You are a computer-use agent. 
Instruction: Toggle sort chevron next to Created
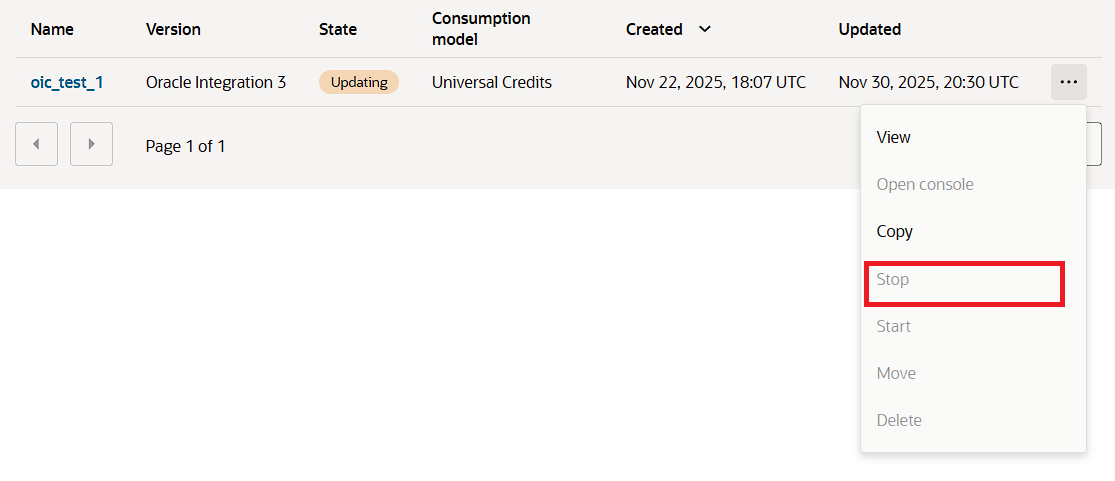[x=705, y=29]
